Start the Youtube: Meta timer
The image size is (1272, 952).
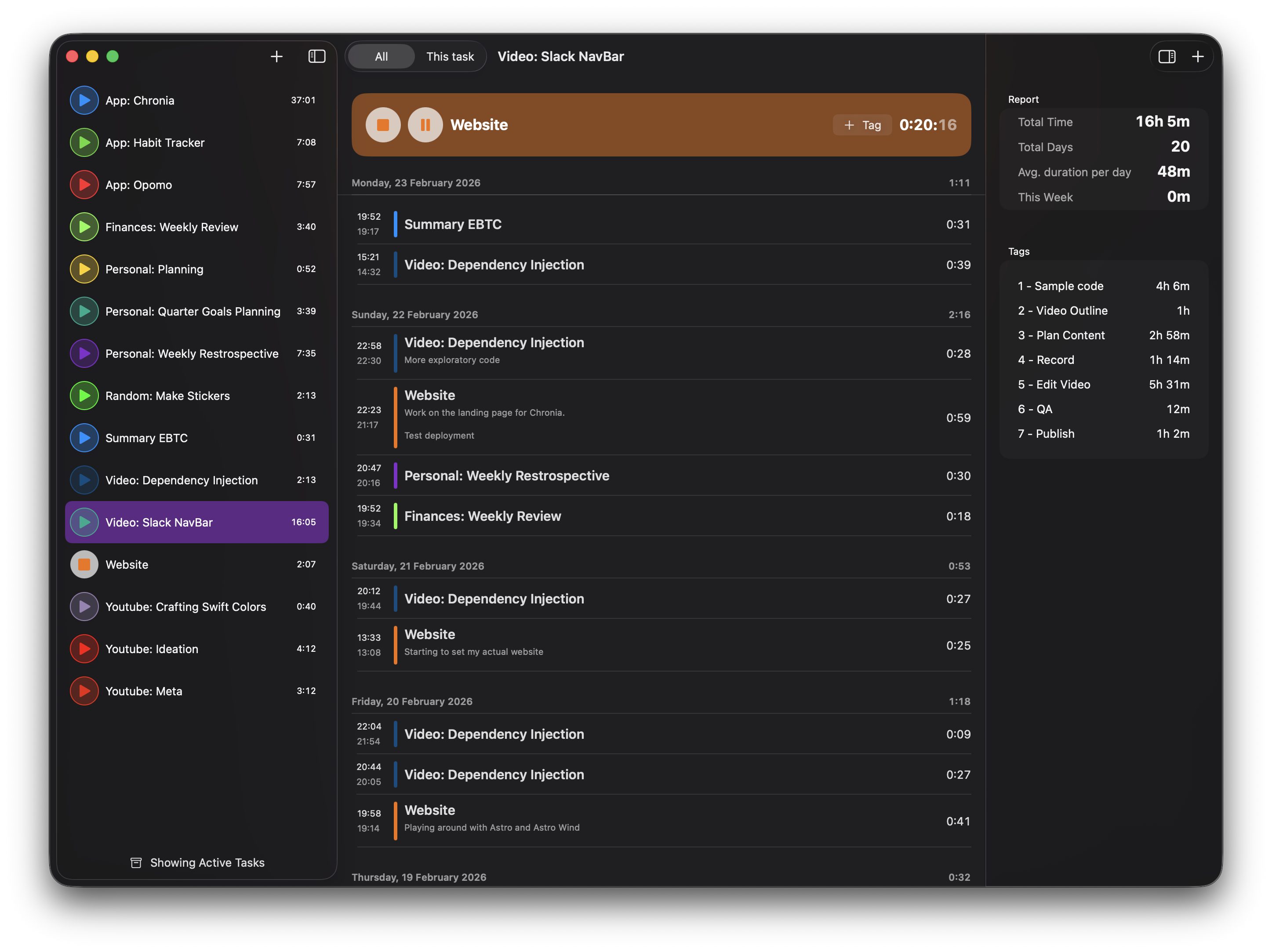(x=84, y=691)
